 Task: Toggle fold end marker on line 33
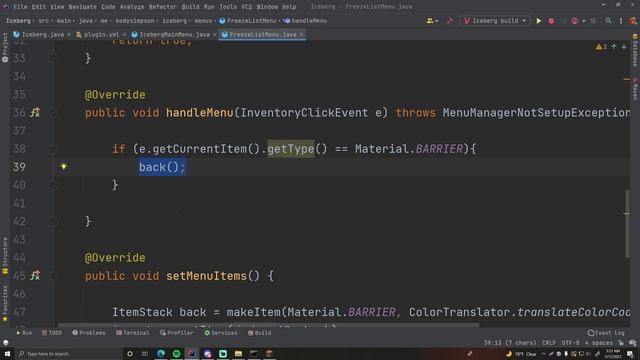pos(53,58)
